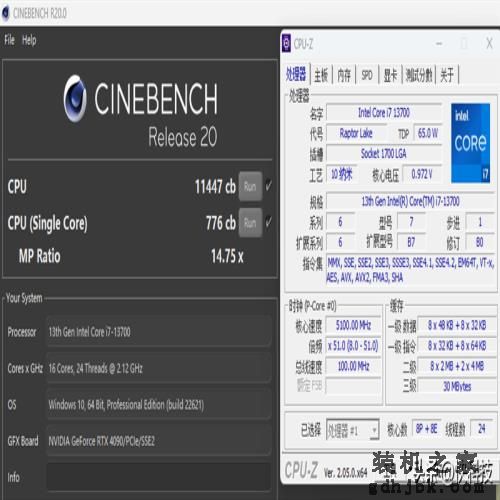Click the '11447 cb' CPU score

pos(215,186)
